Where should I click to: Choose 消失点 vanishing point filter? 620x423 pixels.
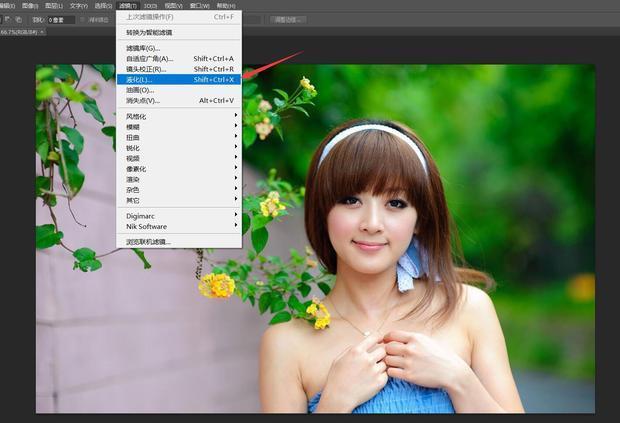point(145,100)
